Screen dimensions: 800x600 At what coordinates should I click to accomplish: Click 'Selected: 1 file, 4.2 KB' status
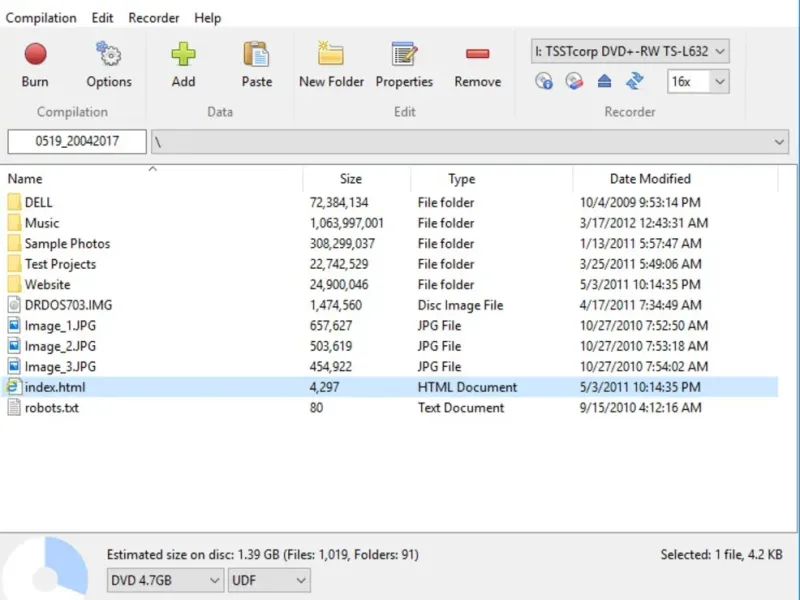(721, 555)
